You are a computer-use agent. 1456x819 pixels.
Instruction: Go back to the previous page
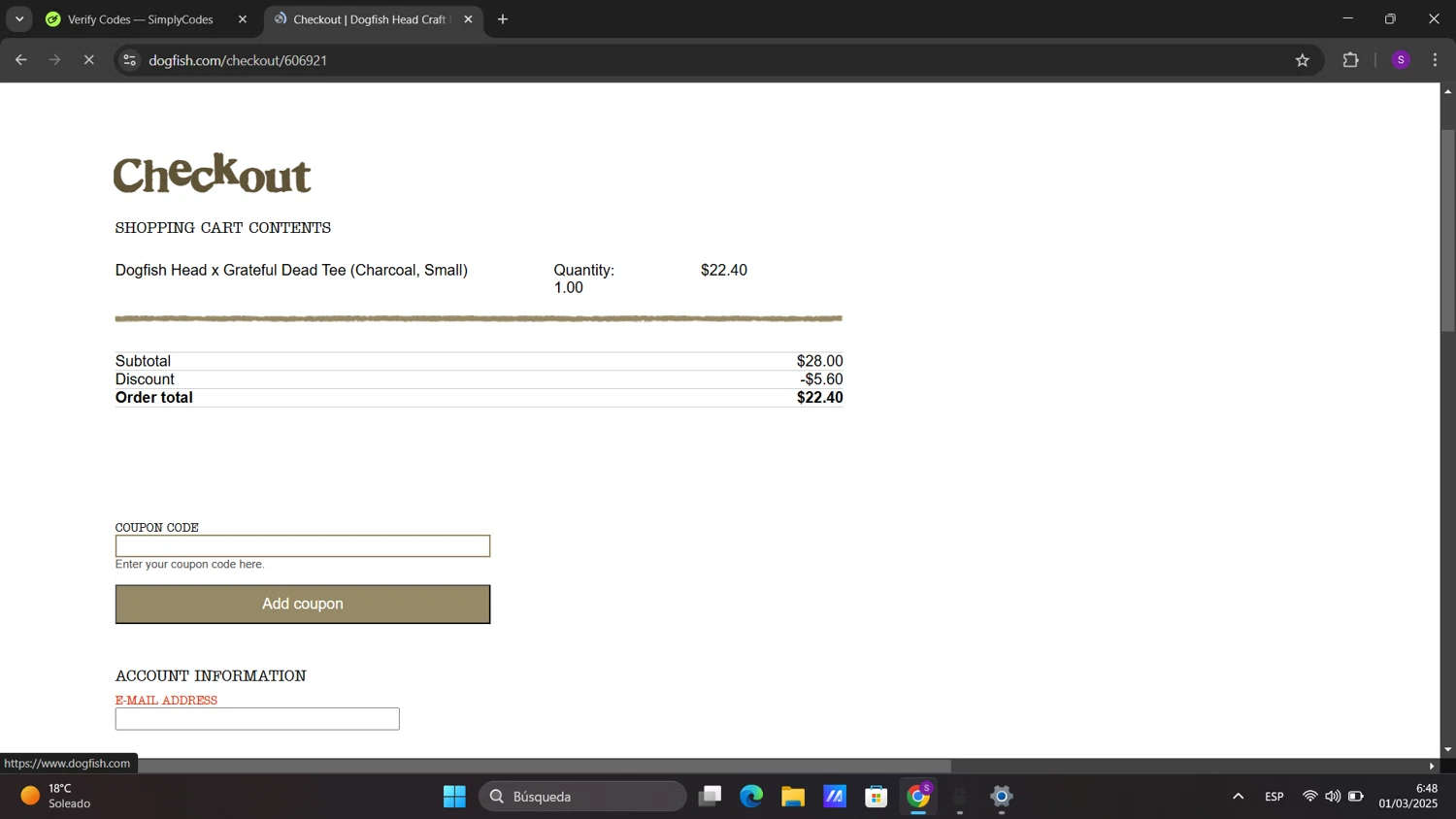click(x=20, y=60)
